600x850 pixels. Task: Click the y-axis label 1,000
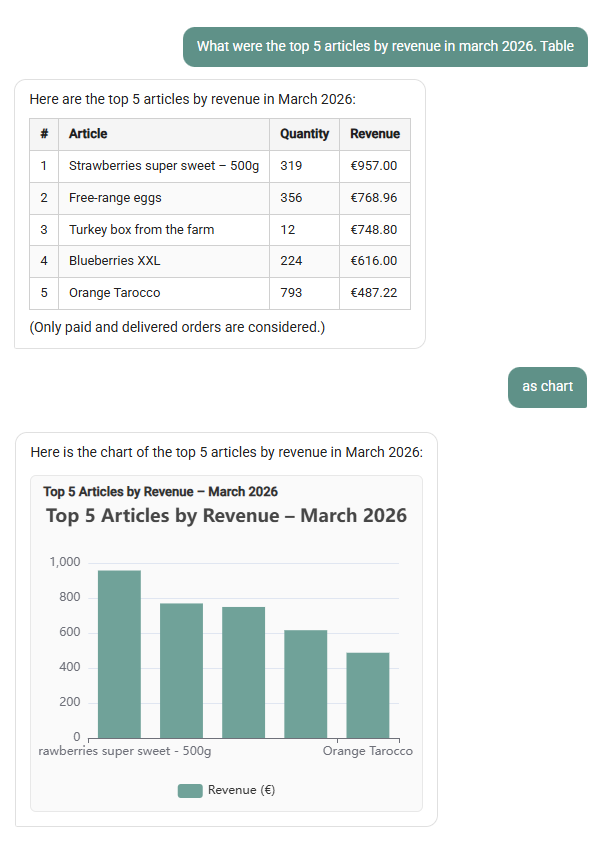click(64, 562)
